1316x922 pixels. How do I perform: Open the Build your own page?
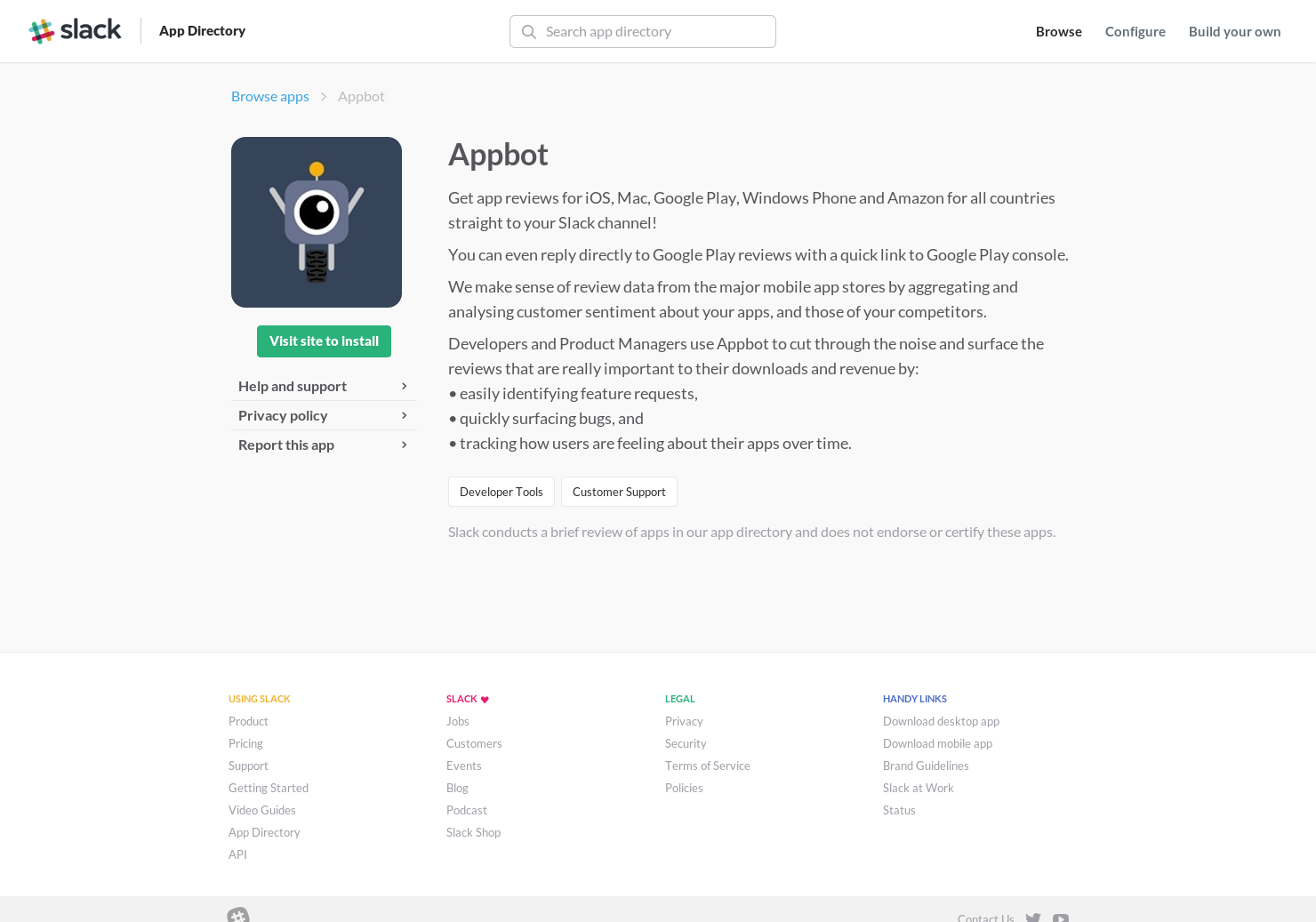[1234, 31]
